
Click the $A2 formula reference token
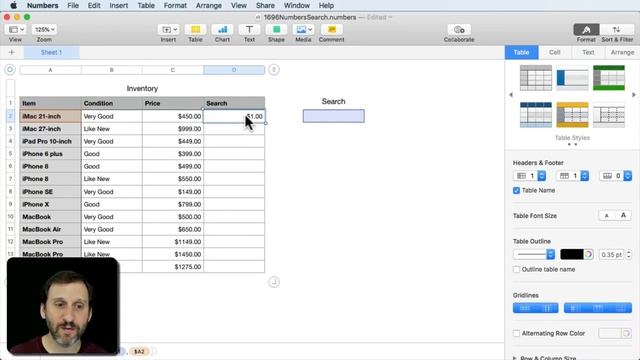pyautogui.click(x=139, y=351)
